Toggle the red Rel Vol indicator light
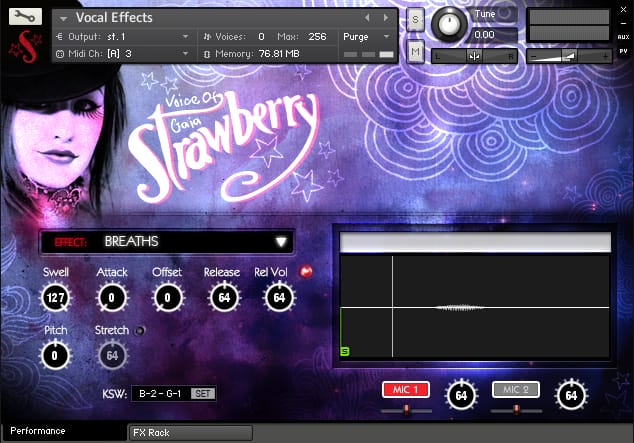 click(306, 272)
